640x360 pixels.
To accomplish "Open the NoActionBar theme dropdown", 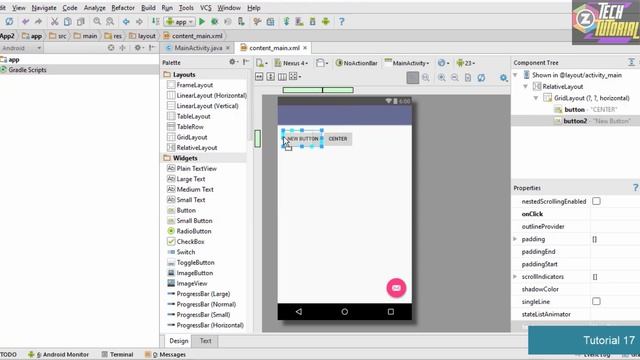I will pos(356,63).
